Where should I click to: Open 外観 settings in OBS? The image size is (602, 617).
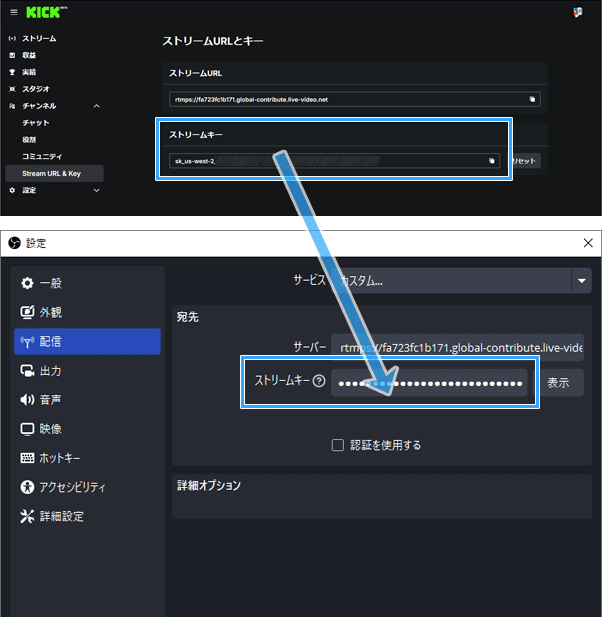point(87,312)
